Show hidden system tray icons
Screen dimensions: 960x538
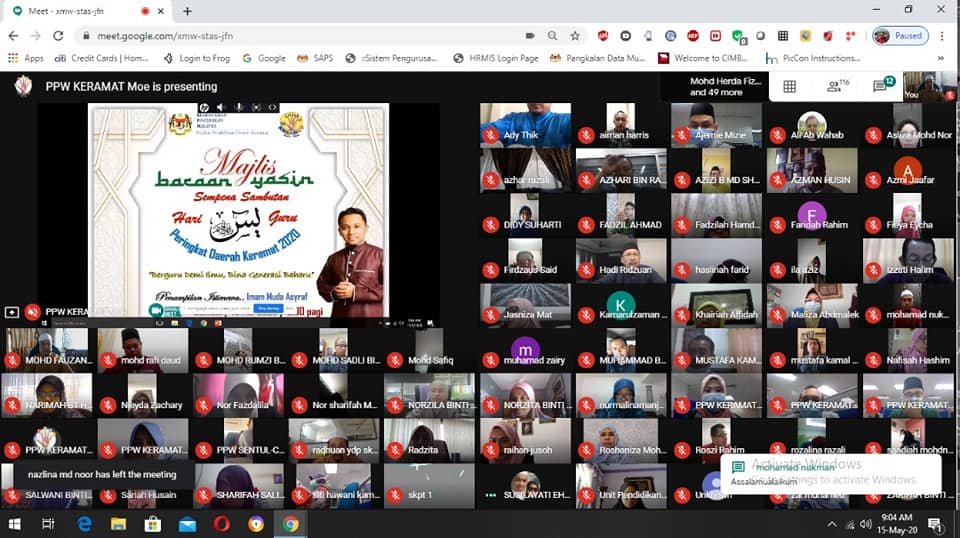(x=831, y=524)
